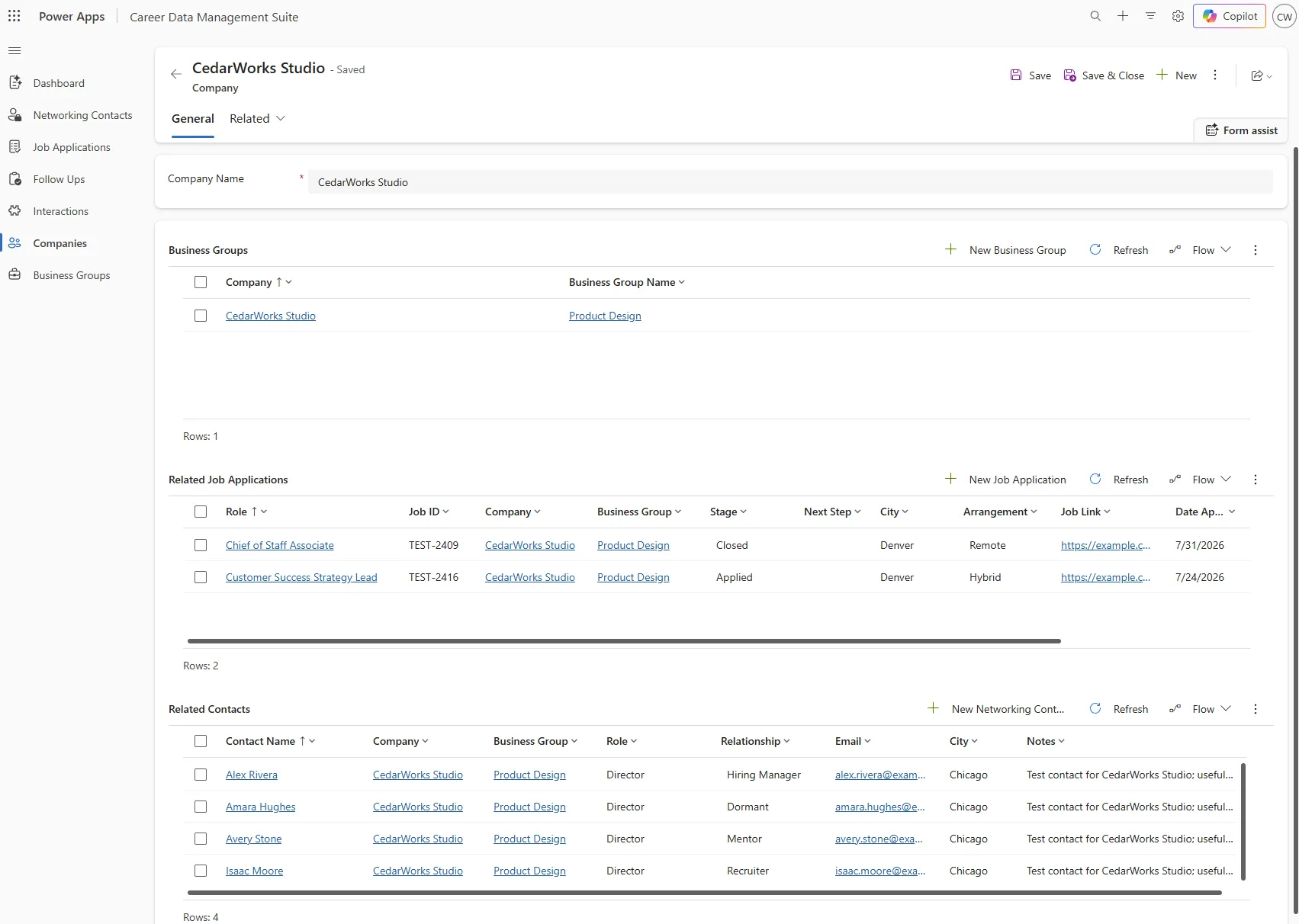Check the Isaac Moore contact row
Screen dimensions: 1299x924
point(201,871)
